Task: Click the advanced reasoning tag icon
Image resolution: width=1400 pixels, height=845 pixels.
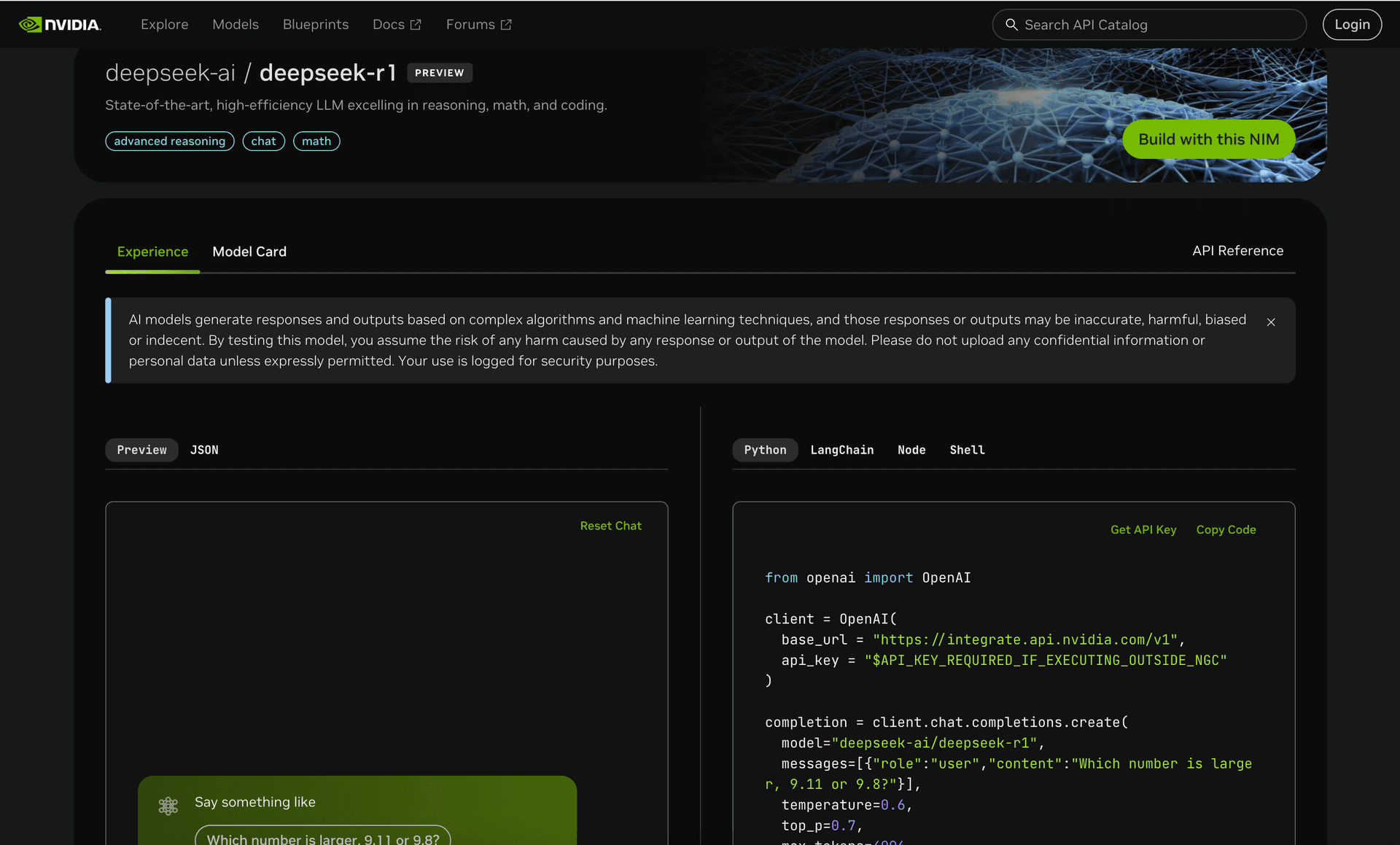Action: pos(169,140)
